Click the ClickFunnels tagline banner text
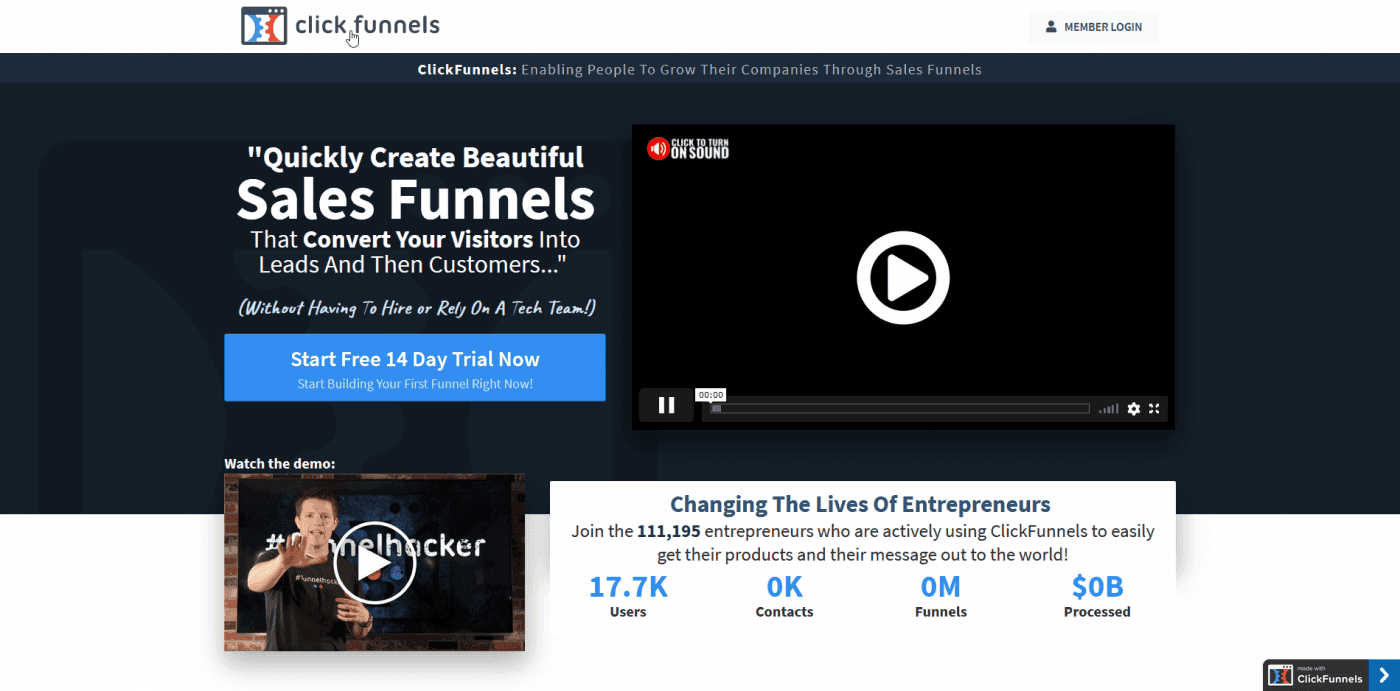The height and width of the screenshot is (691, 1400). [x=699, y=70]
